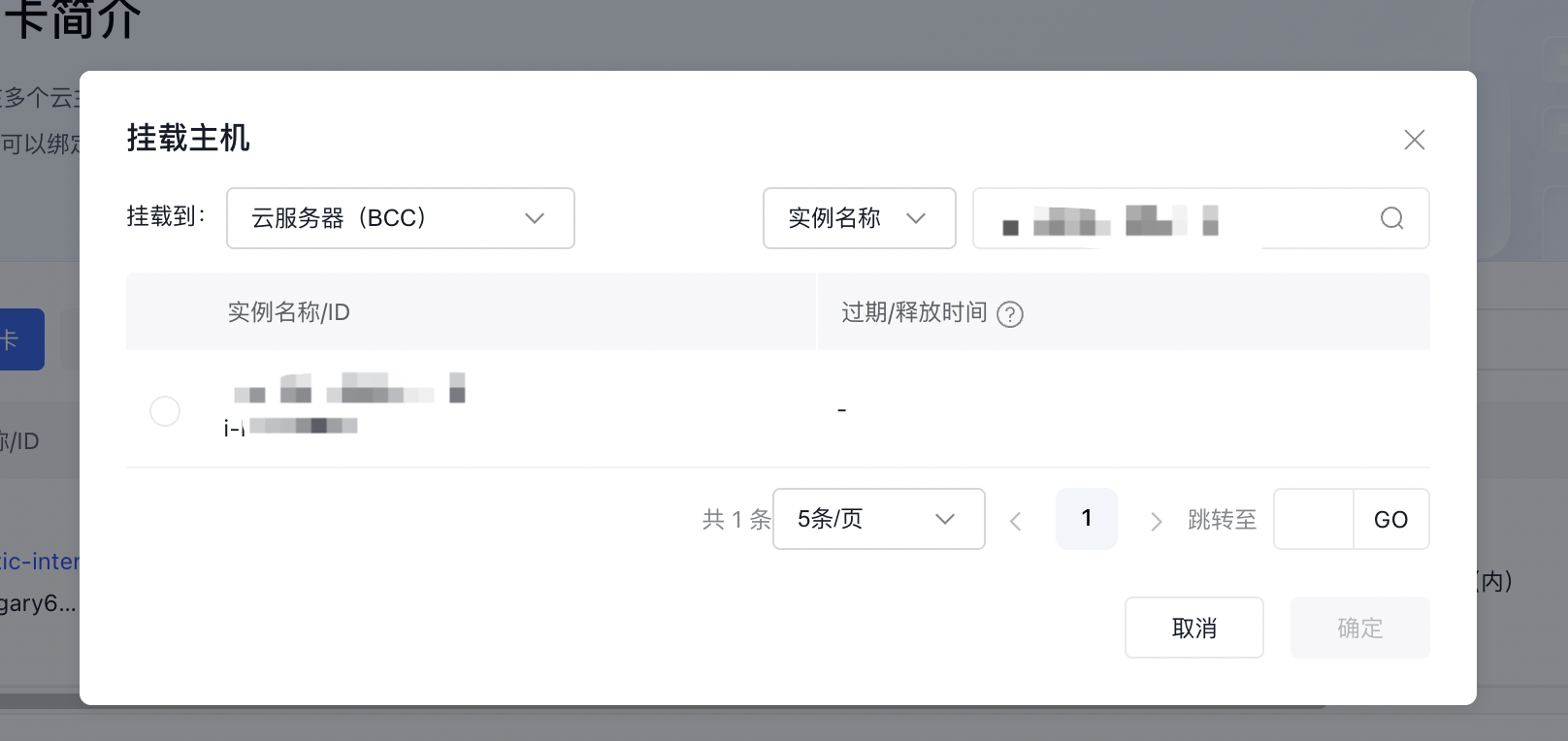Viewport: 1568px width, 741px height.
Task: Focus the 跳转至 page number input
Action: click(x=1314, y=519)
